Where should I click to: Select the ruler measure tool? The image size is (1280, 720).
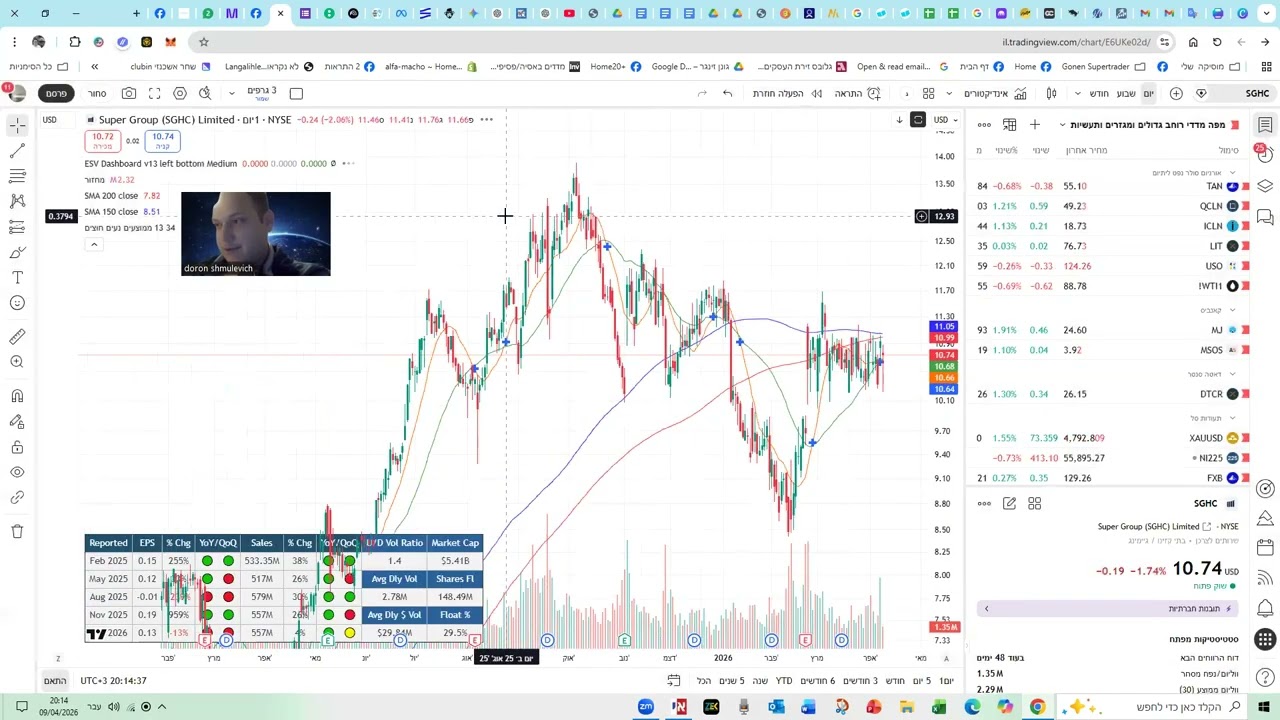point(17,337)
